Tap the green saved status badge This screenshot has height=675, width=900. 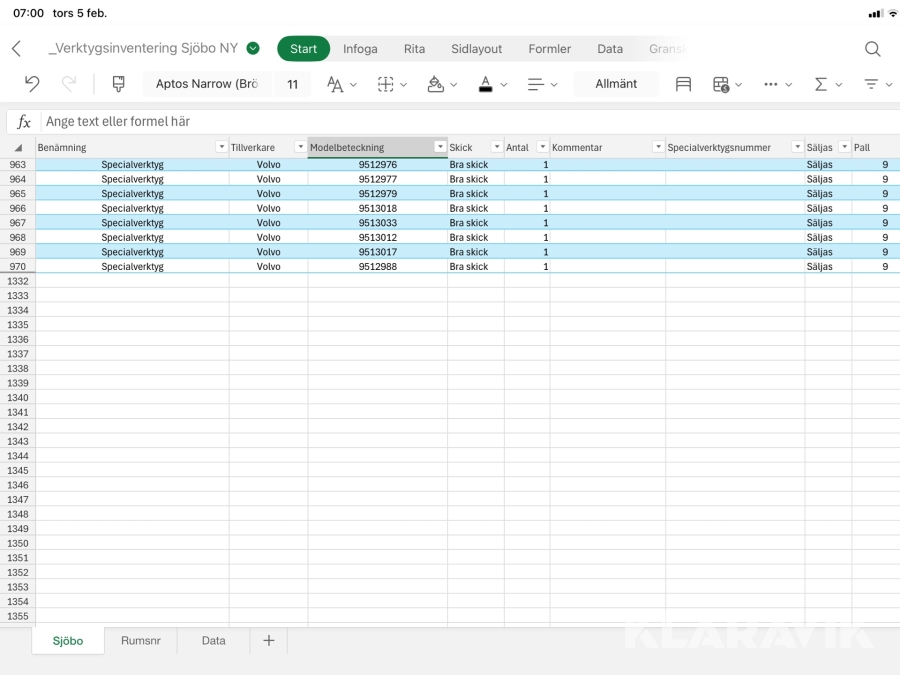[253, 48]
